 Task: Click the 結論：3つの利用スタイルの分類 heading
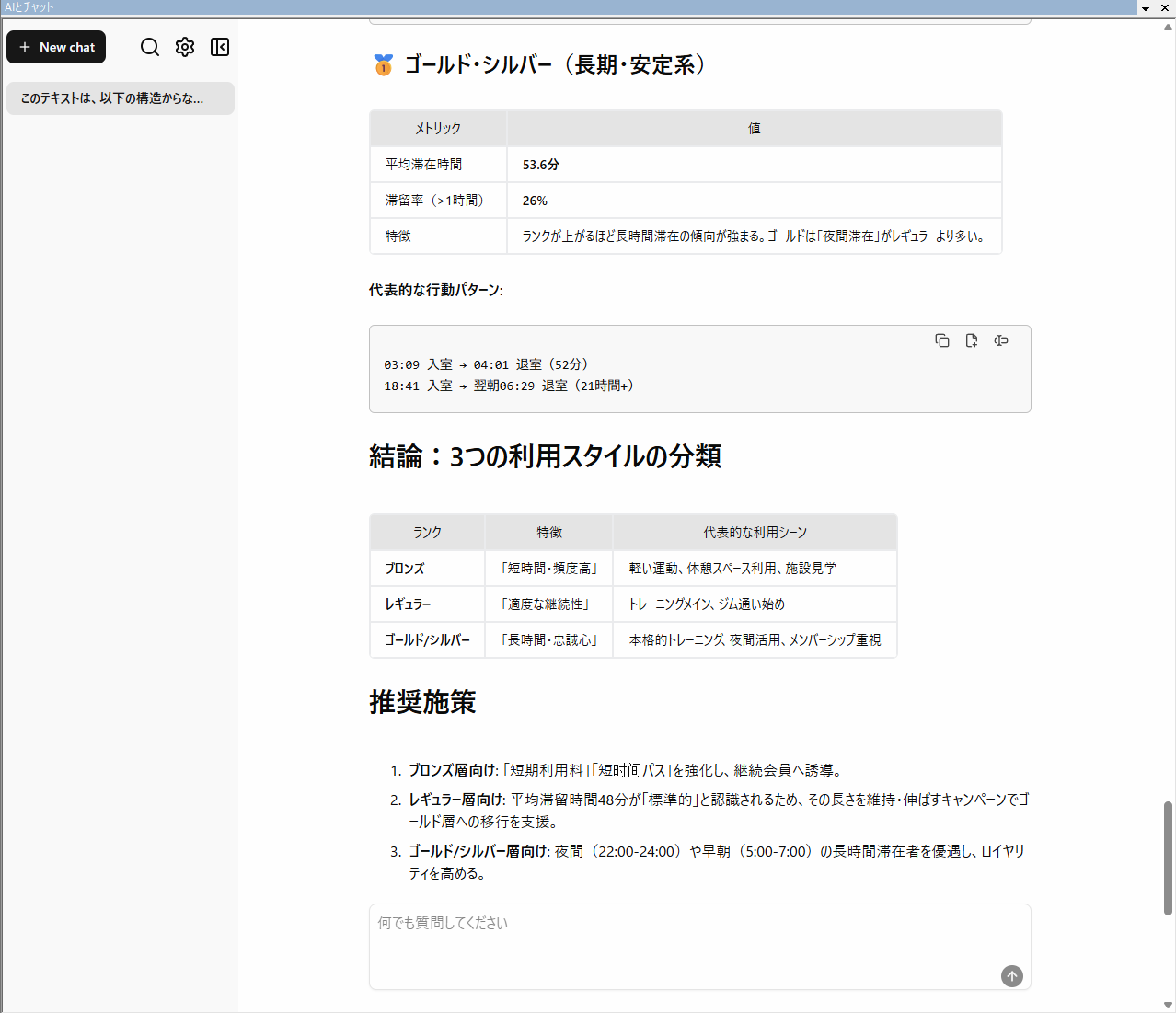pos(545,456)
